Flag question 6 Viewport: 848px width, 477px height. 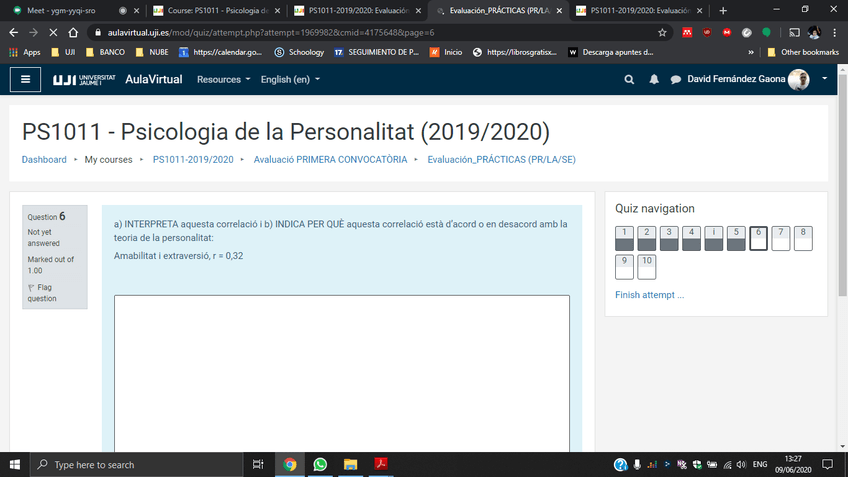pyautogui.click(x=41, y=292)
